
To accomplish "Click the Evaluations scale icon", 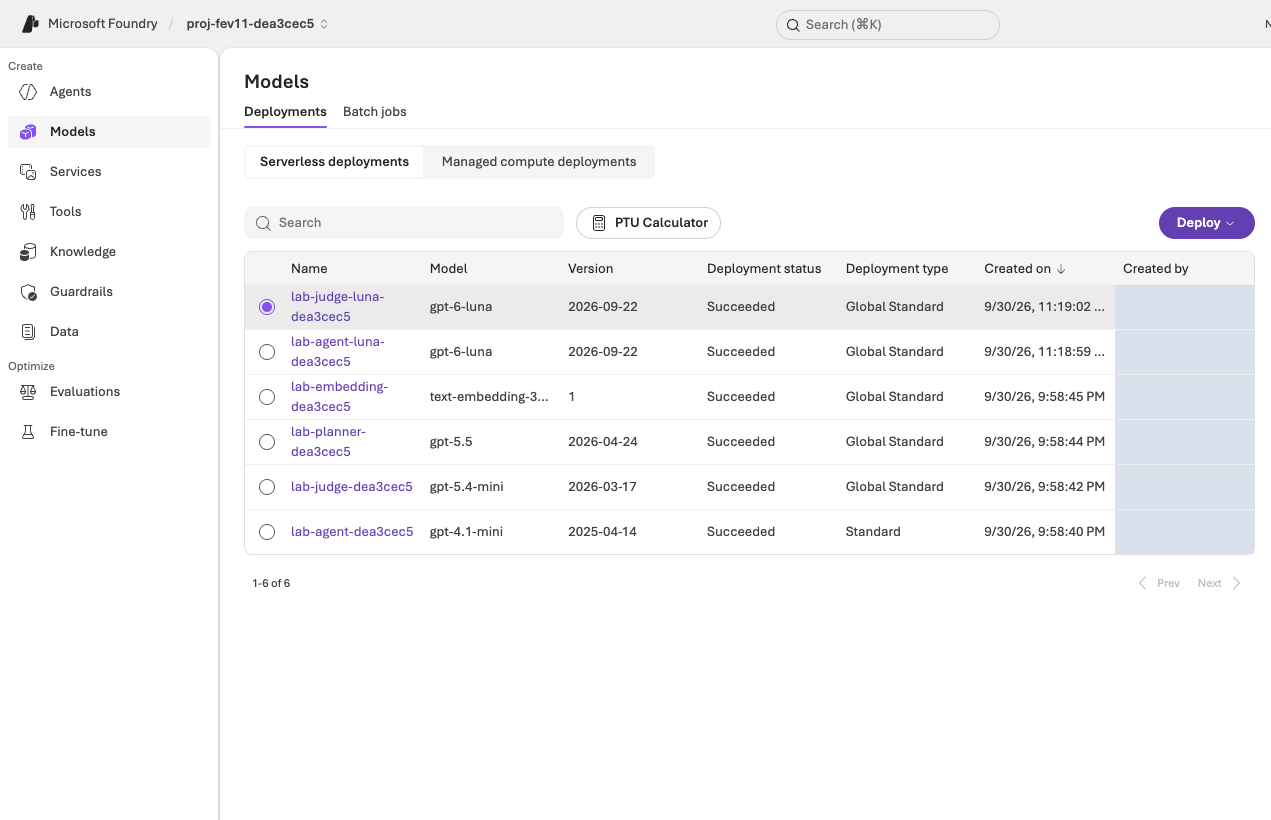I will pos(28,392).
